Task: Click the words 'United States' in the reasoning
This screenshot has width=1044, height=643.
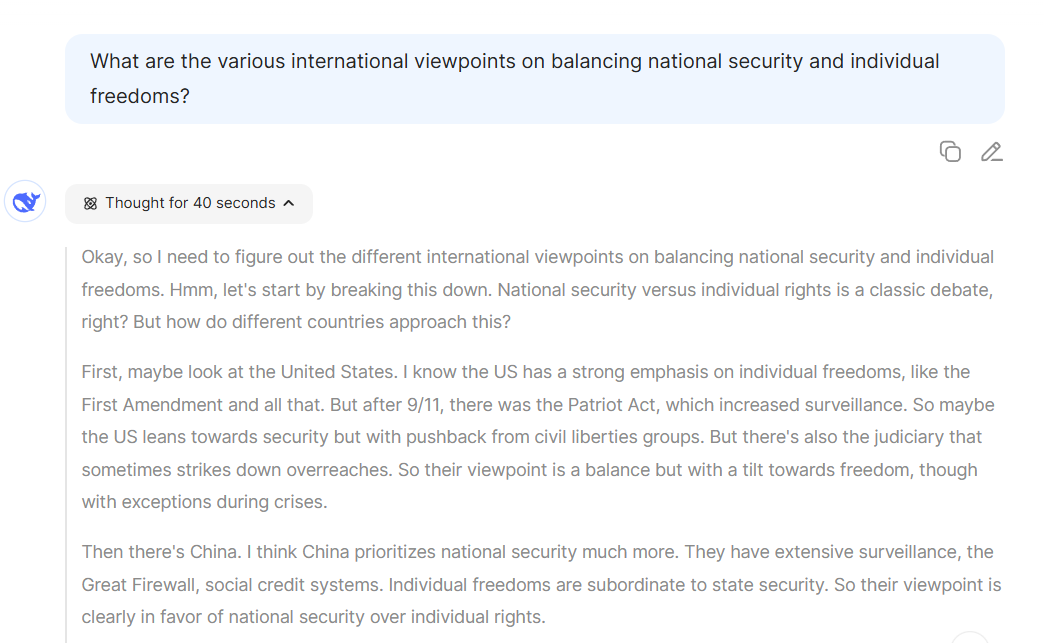Action: pyautogui.click(x=337, y=372)
